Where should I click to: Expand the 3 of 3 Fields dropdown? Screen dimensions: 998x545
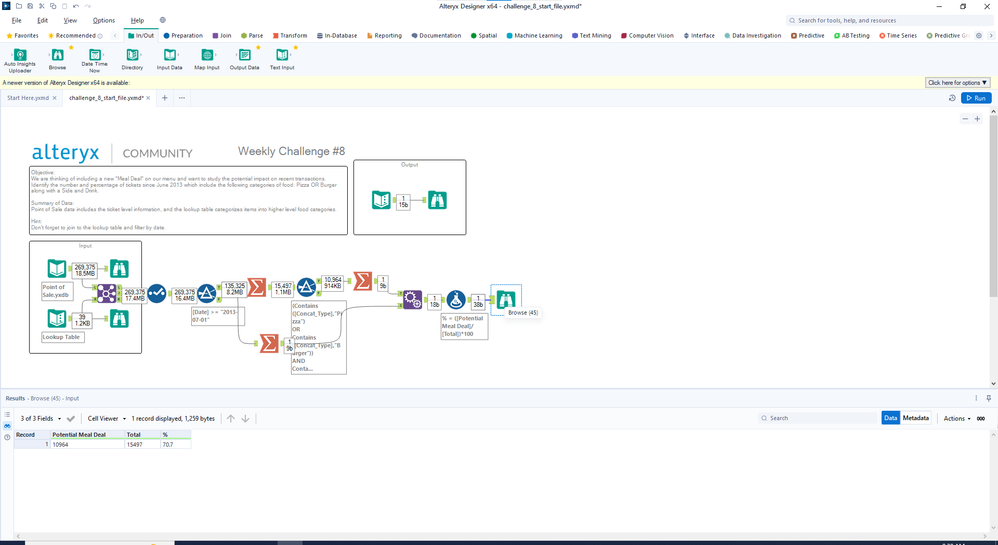[41, 418]
